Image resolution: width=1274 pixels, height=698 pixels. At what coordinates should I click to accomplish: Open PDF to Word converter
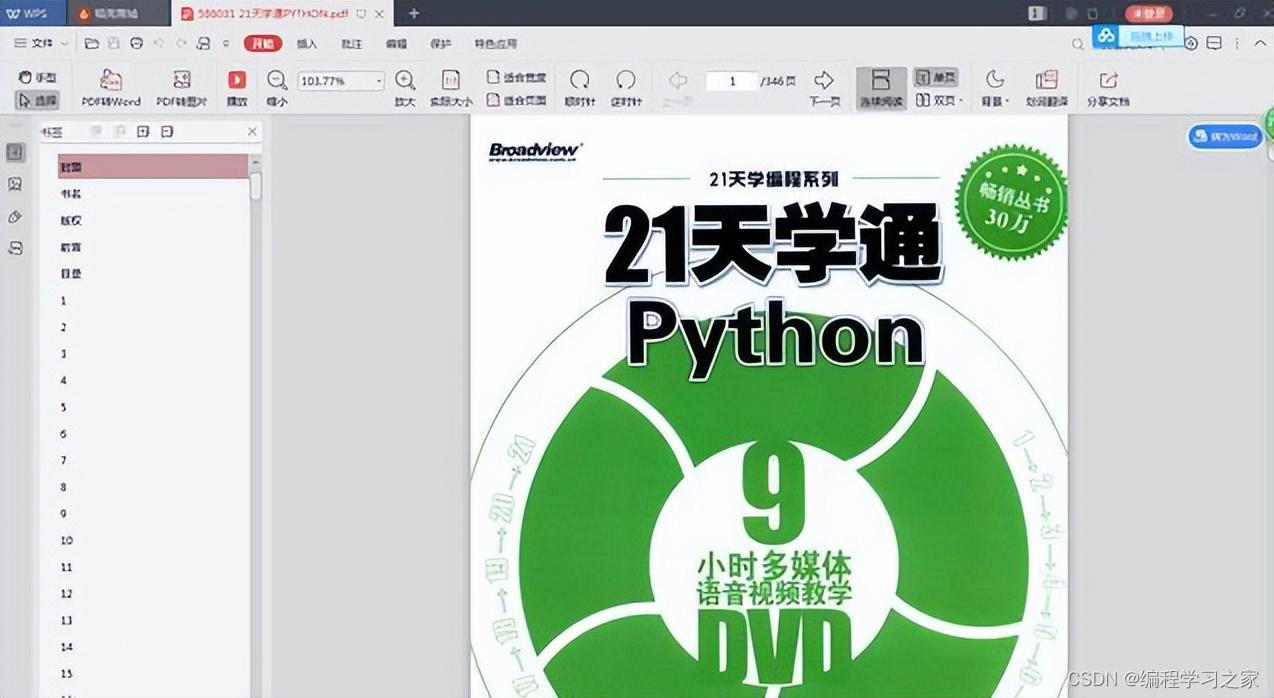point(111,88)
